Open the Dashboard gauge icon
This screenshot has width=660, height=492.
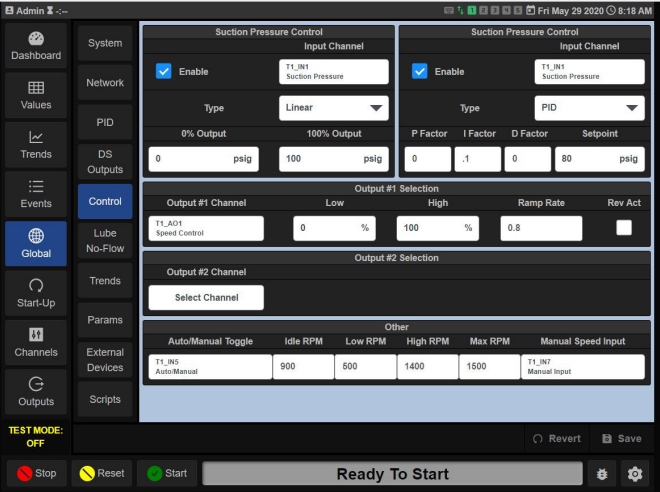point(36,39)
